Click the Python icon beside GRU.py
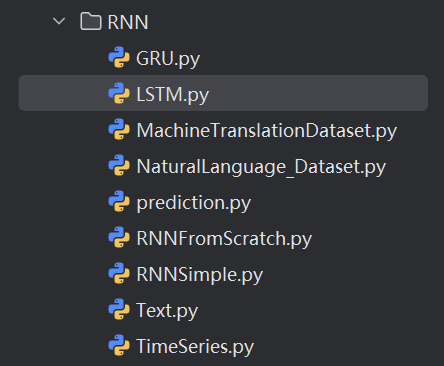The width and height of the screenshot is (444, 366). tap(119, 57)
